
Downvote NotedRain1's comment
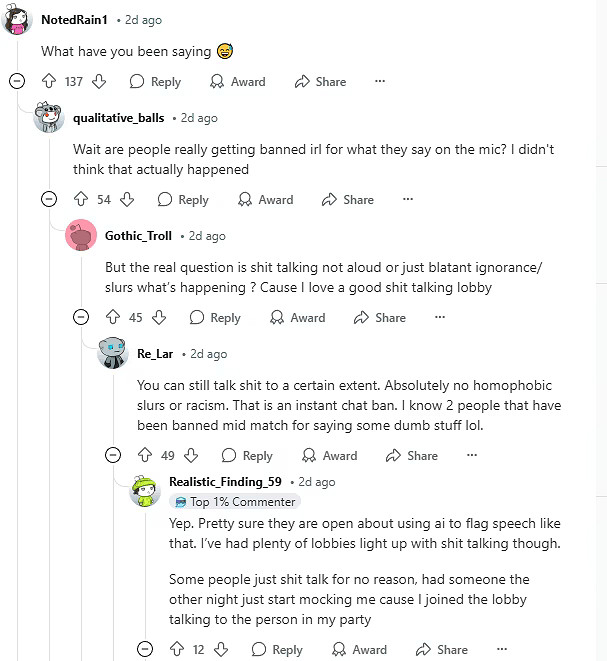99,82
